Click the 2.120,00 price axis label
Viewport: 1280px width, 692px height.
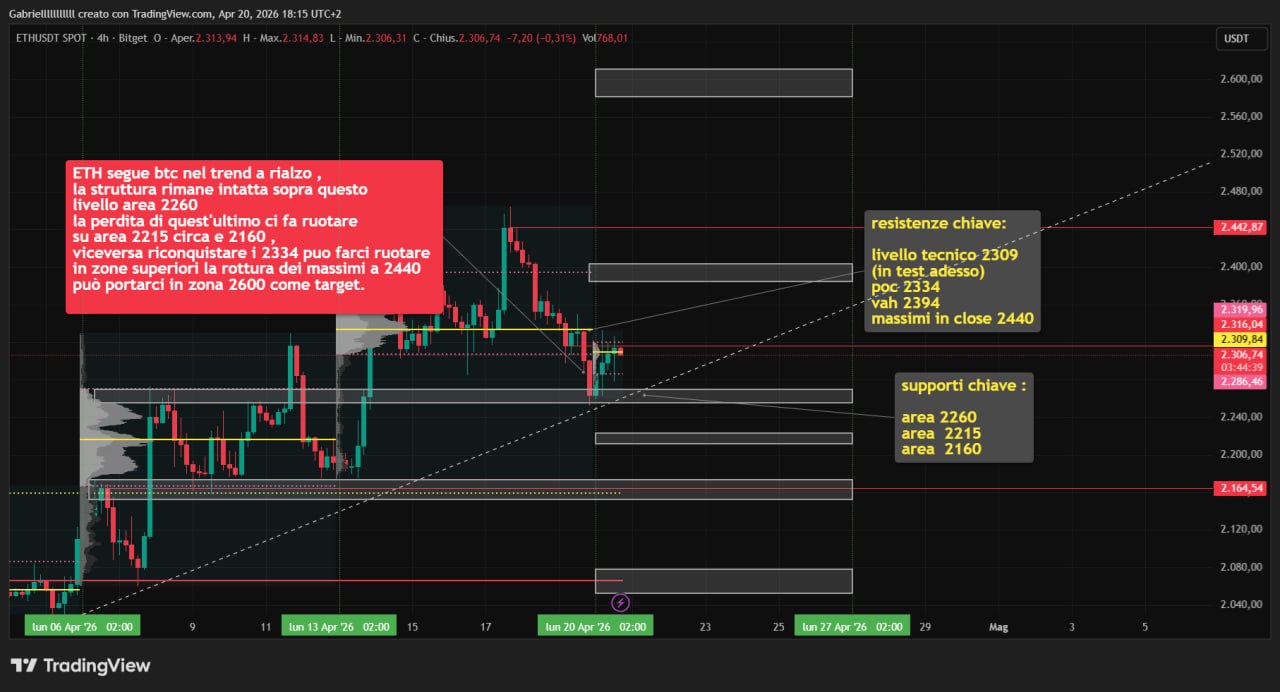tap(1240, 529)
